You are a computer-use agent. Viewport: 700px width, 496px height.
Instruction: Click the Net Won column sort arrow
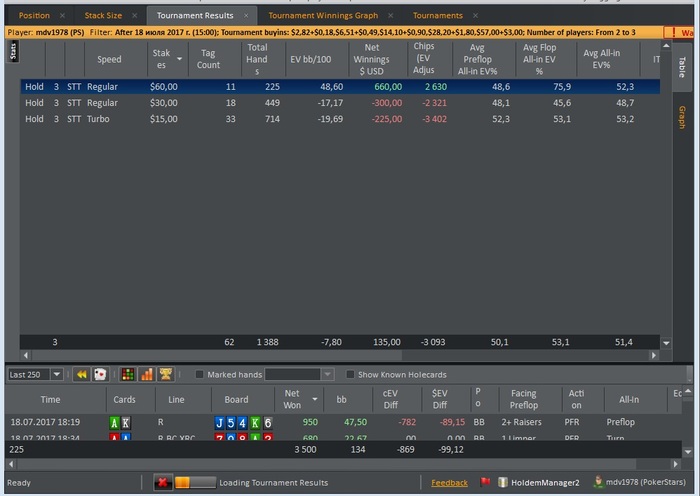(x=315, y=399)
